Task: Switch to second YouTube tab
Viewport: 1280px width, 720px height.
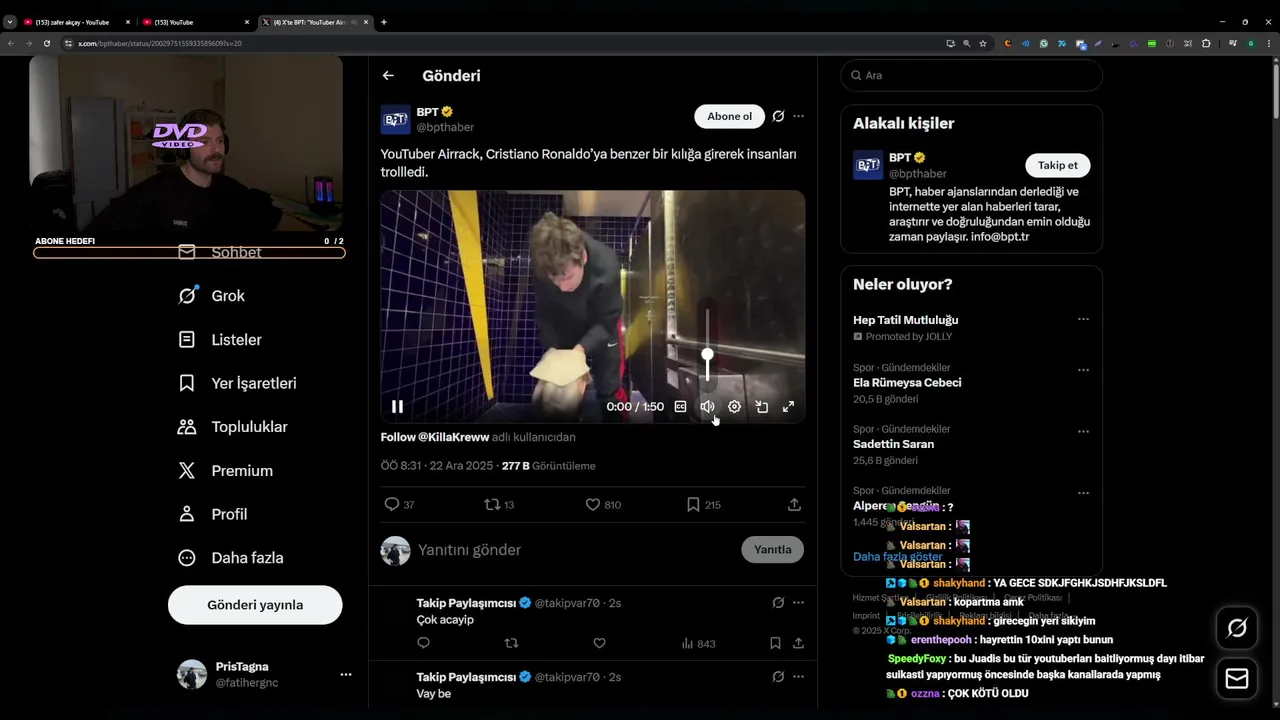Action: [195, 22]
